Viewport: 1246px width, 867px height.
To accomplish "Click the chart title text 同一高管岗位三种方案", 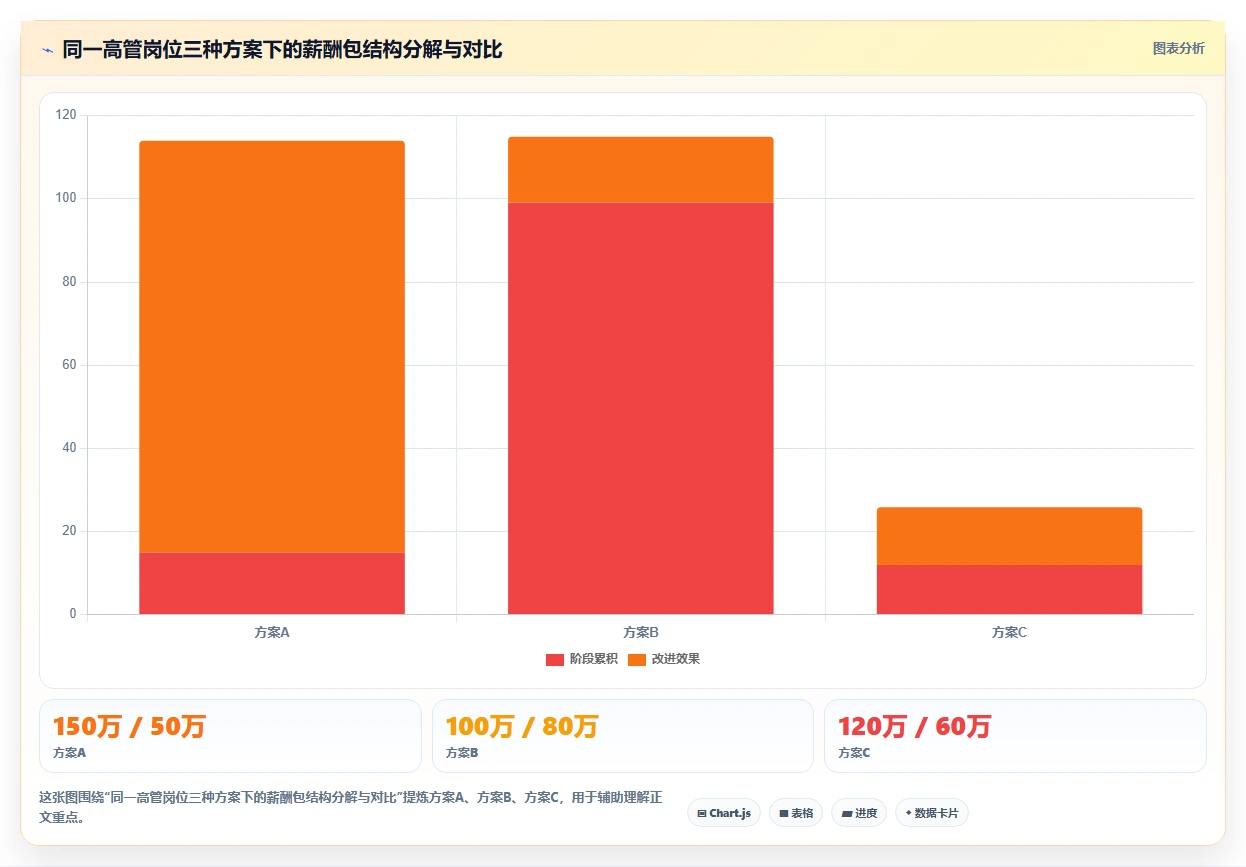I will coord(162,49).
